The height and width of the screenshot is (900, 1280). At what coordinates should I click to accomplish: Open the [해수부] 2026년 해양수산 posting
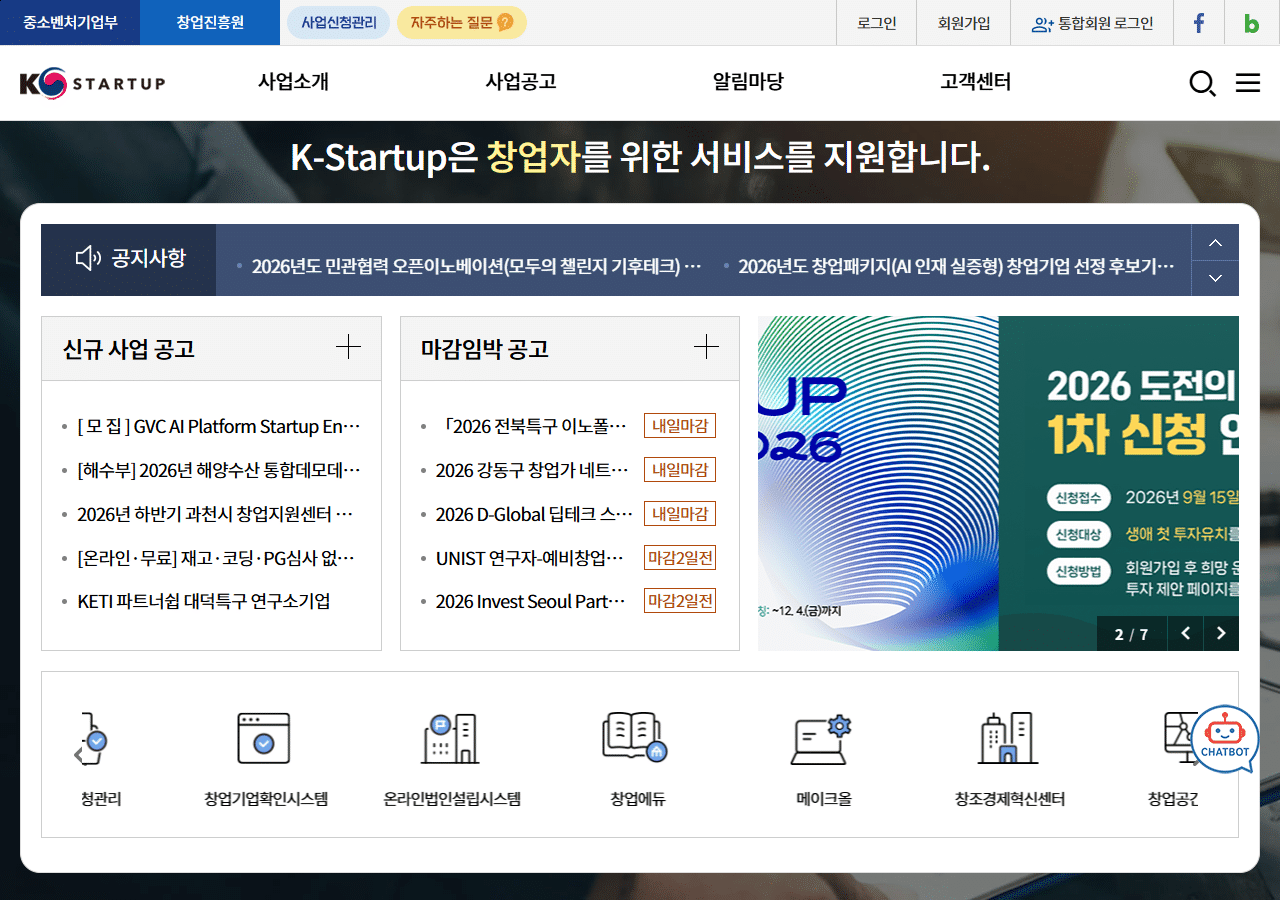pos(218,470)
